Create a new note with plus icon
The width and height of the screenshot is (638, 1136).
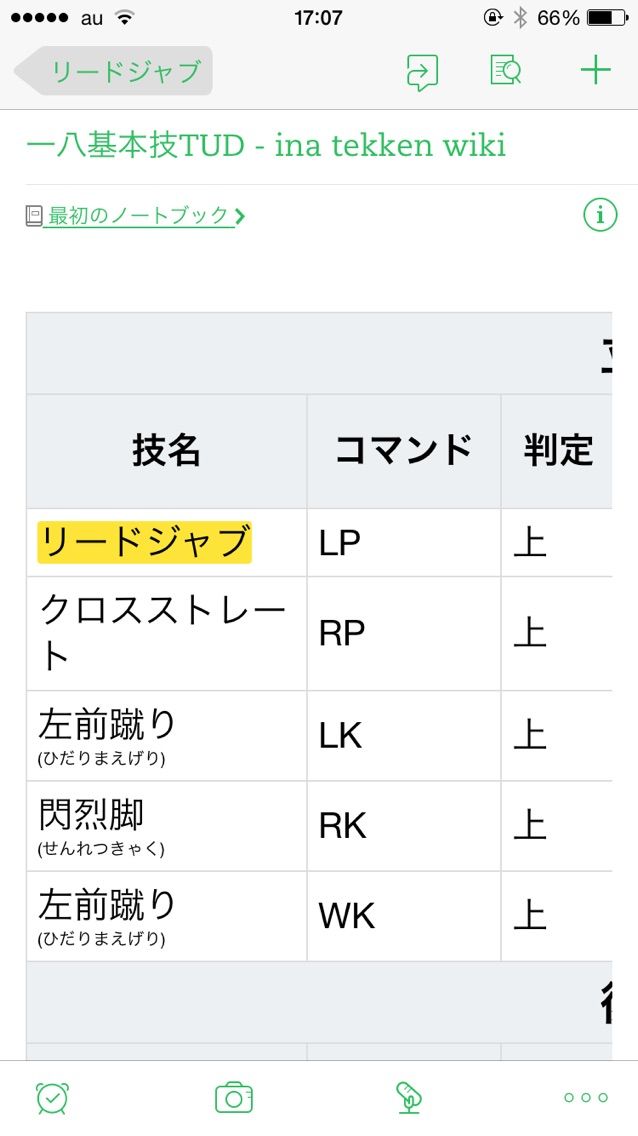pyautogui.click(x=595, y=70)
